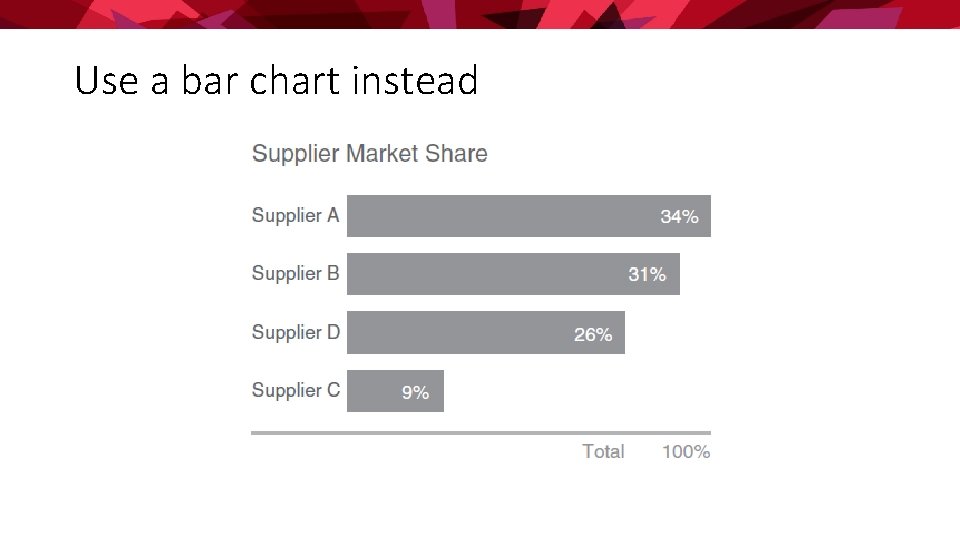The width and height of the screenshot is (960, 540).
Task: Click the Supplier A row label
Action: 295,215
